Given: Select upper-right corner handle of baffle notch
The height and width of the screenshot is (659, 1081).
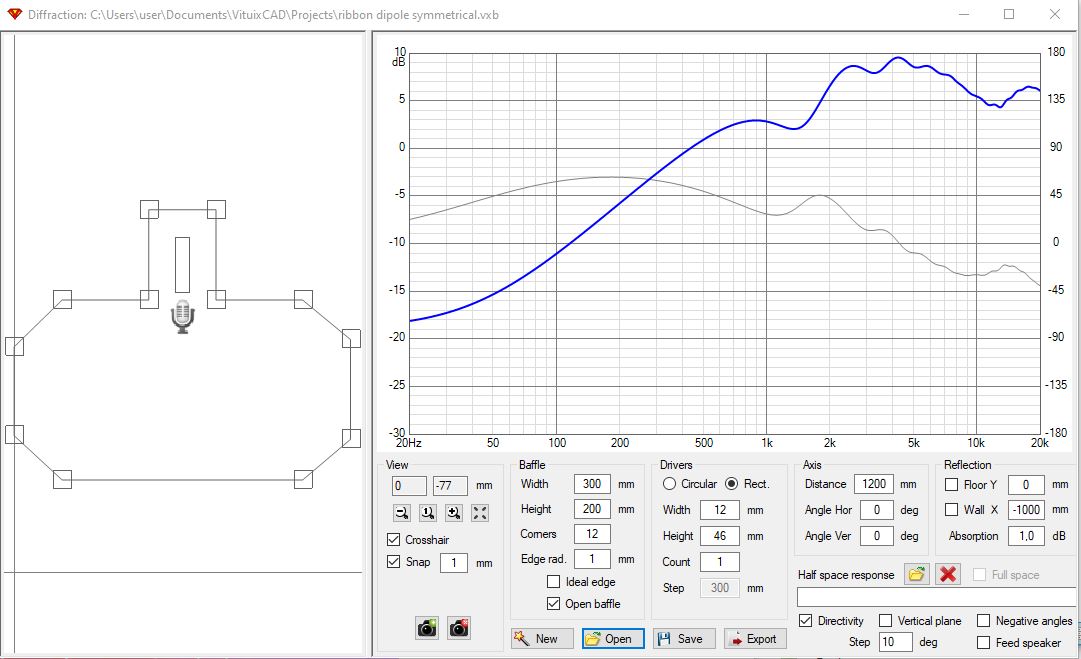Looking at the screenshot, I should 216,209.
